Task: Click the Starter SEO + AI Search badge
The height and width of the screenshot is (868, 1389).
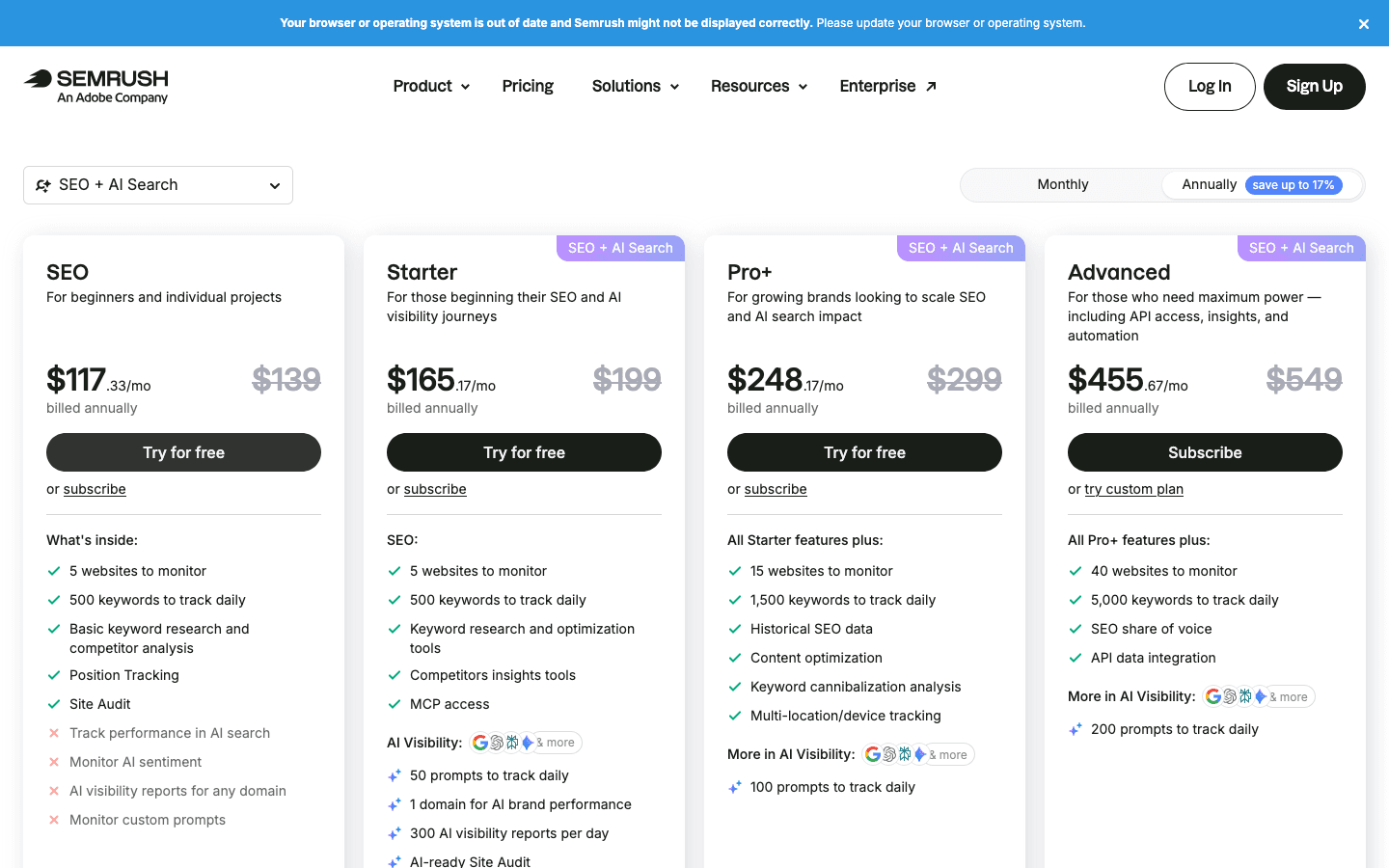Action: [x=620, y=248]
